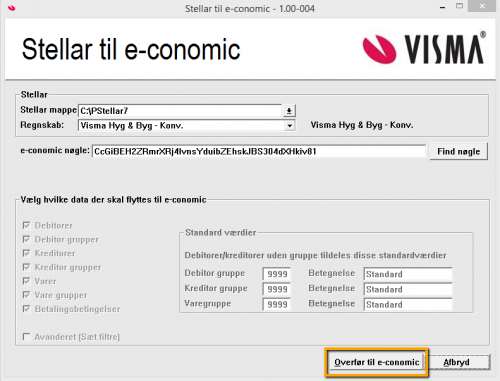The image size is (500, 381).
Task: Click Overfør til e-conomic button
Action: 377,362
